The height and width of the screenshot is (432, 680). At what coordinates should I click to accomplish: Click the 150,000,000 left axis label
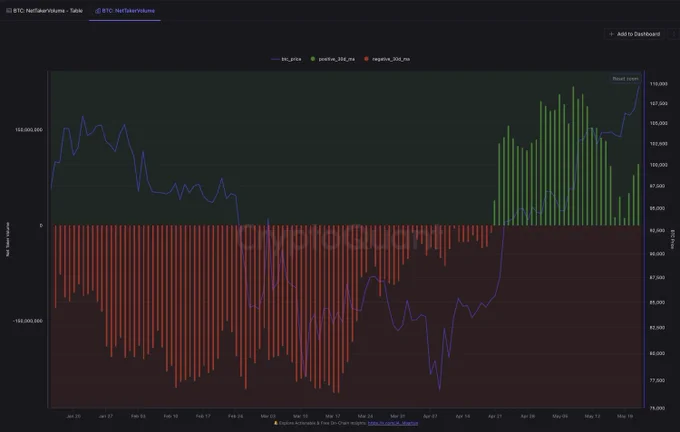tap(29, 130)
